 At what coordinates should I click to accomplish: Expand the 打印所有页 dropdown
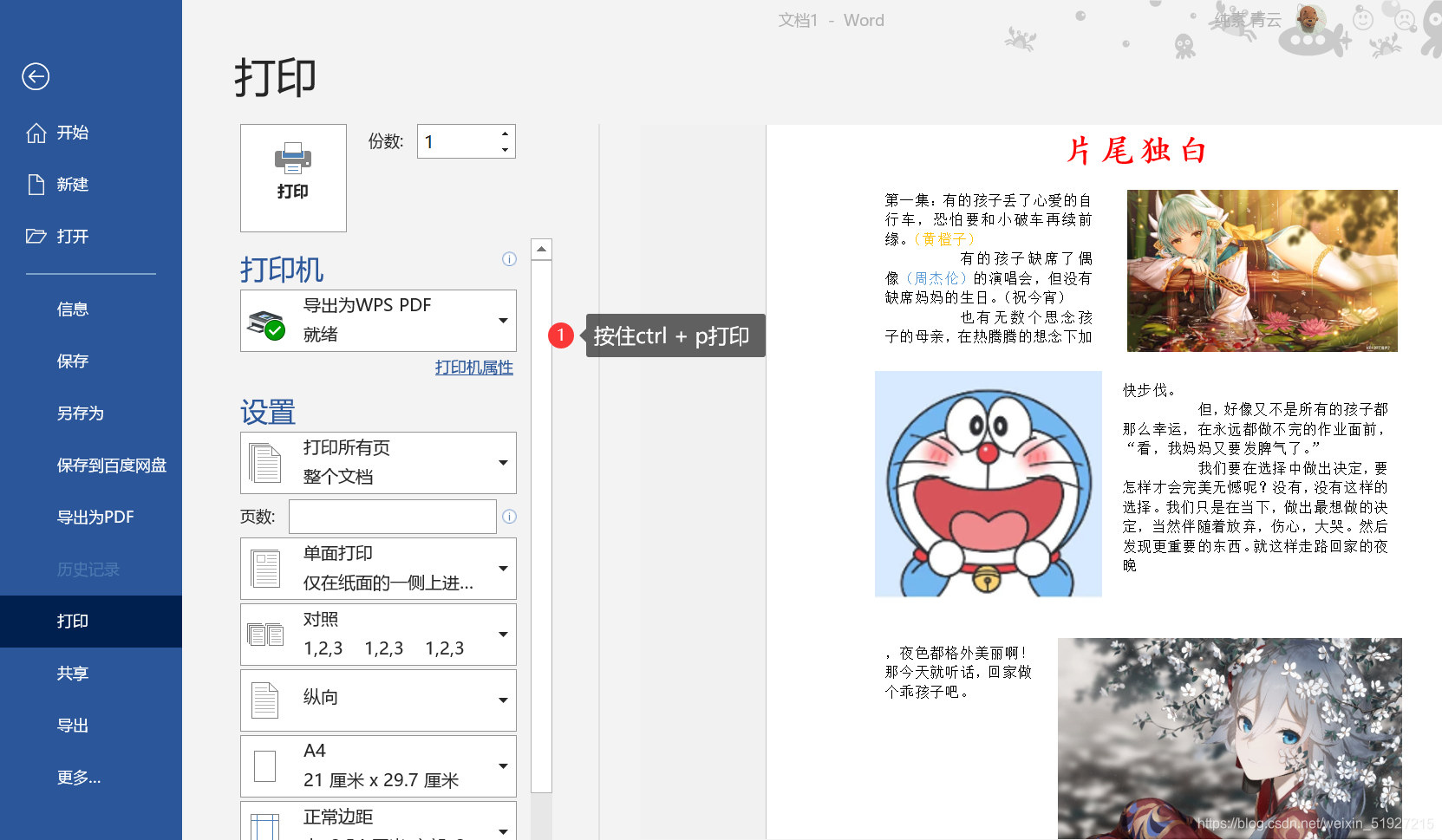pos(378,463)
